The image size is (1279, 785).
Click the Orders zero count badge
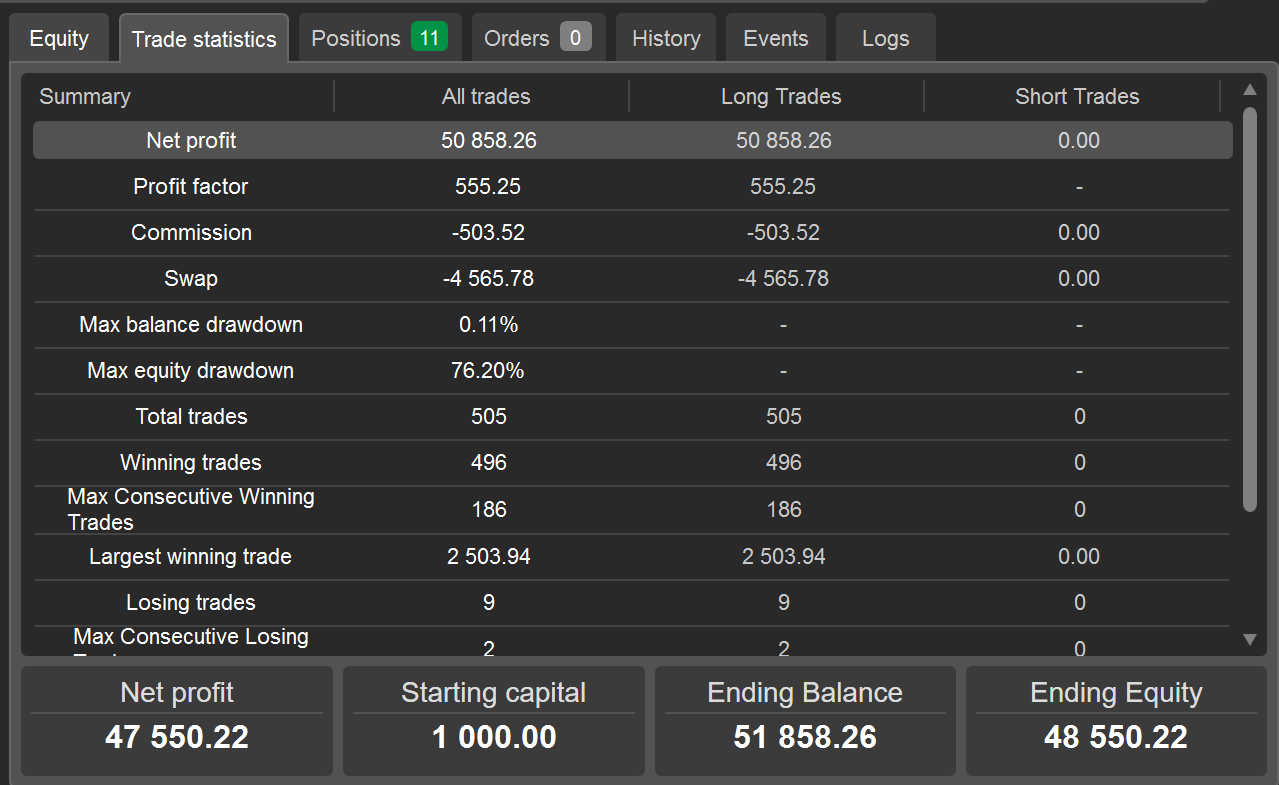[575, 38]
